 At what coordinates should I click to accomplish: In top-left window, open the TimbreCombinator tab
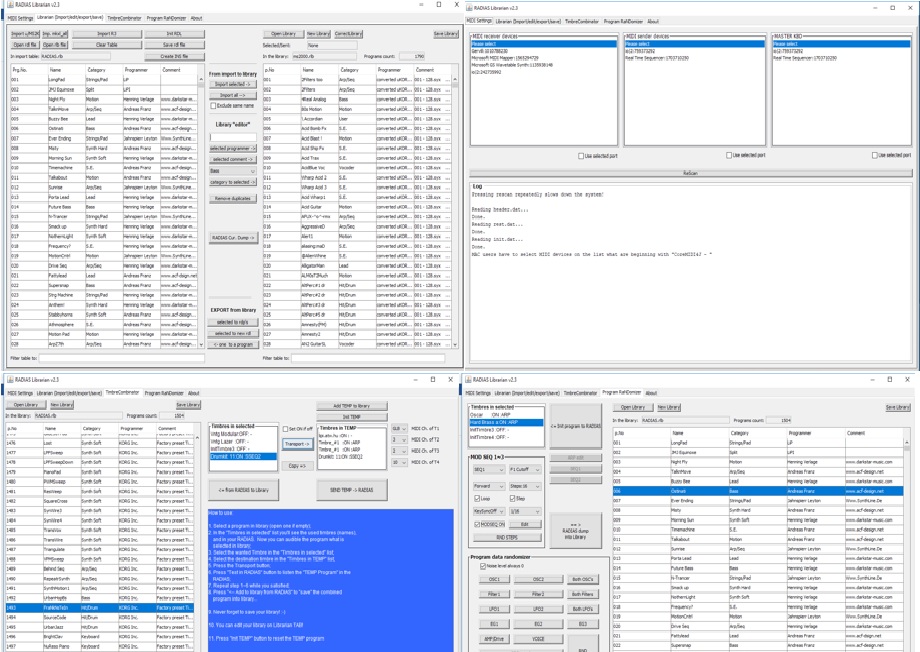pos(124,18)
